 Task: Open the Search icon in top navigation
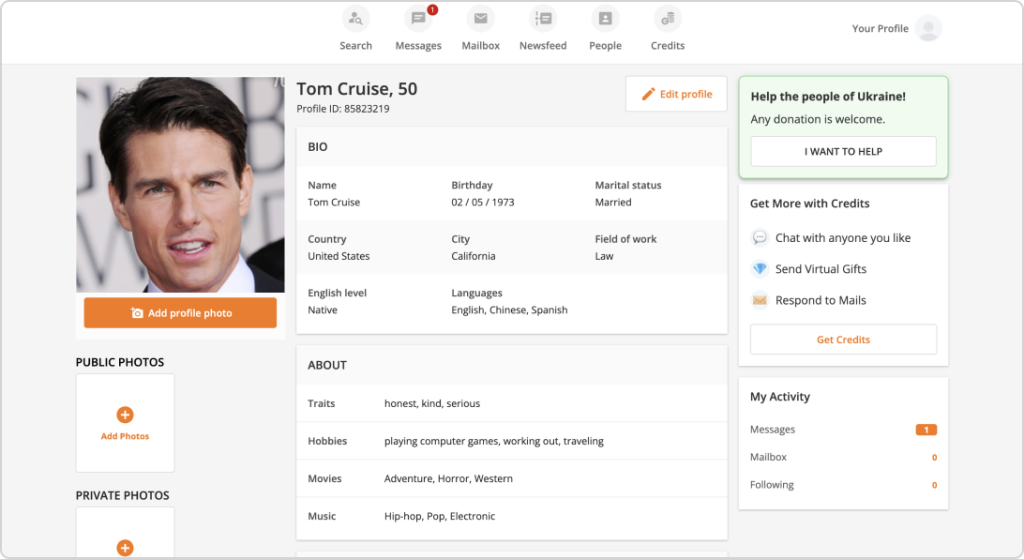[x=355, y=19]
